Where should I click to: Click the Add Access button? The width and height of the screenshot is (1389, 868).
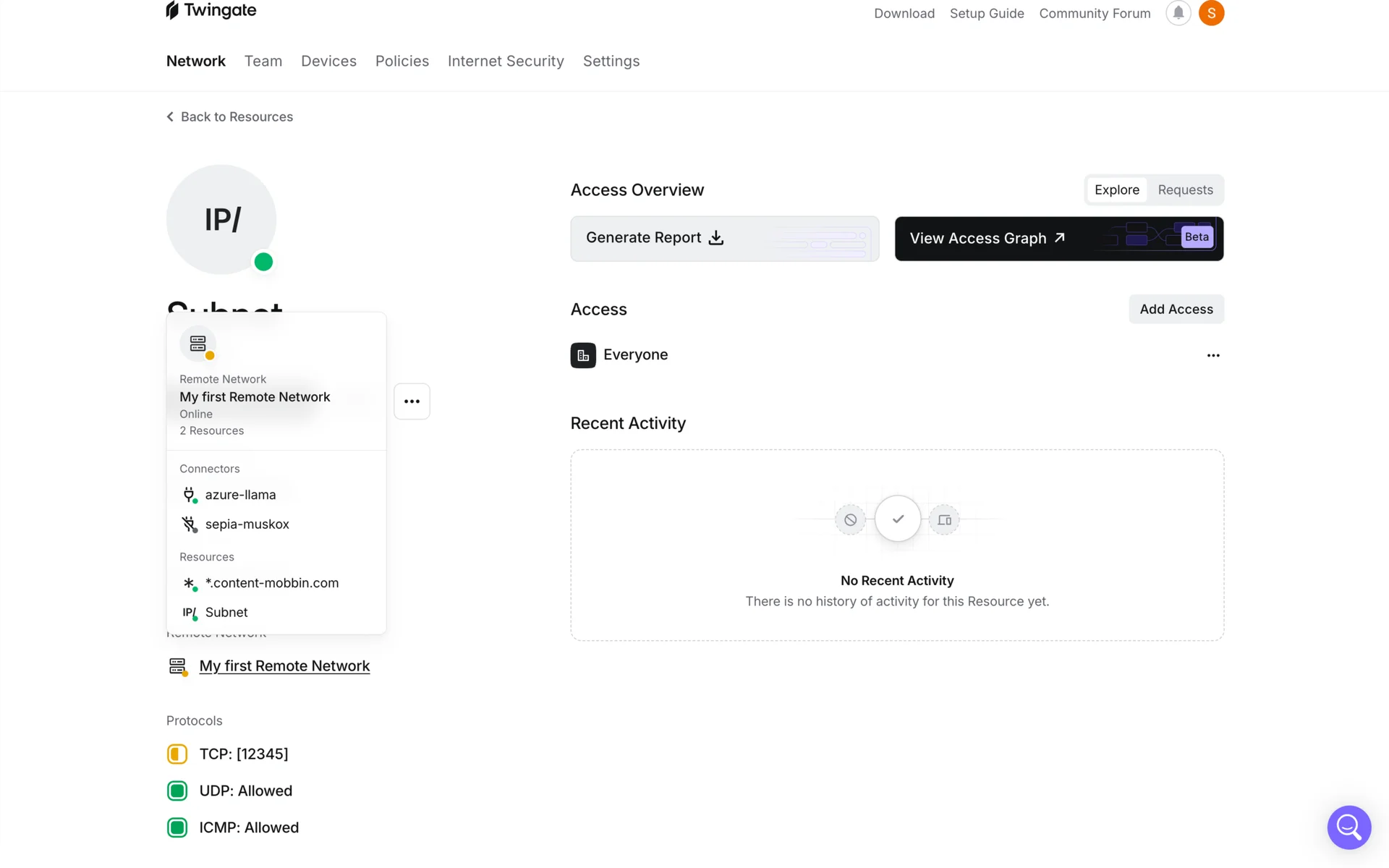point(1176,309)
